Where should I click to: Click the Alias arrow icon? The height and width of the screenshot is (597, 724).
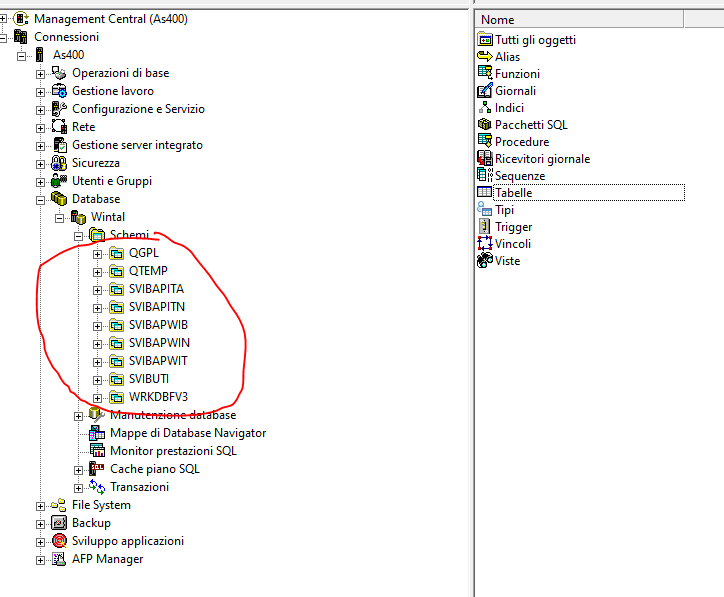click(x=485, y=57)
